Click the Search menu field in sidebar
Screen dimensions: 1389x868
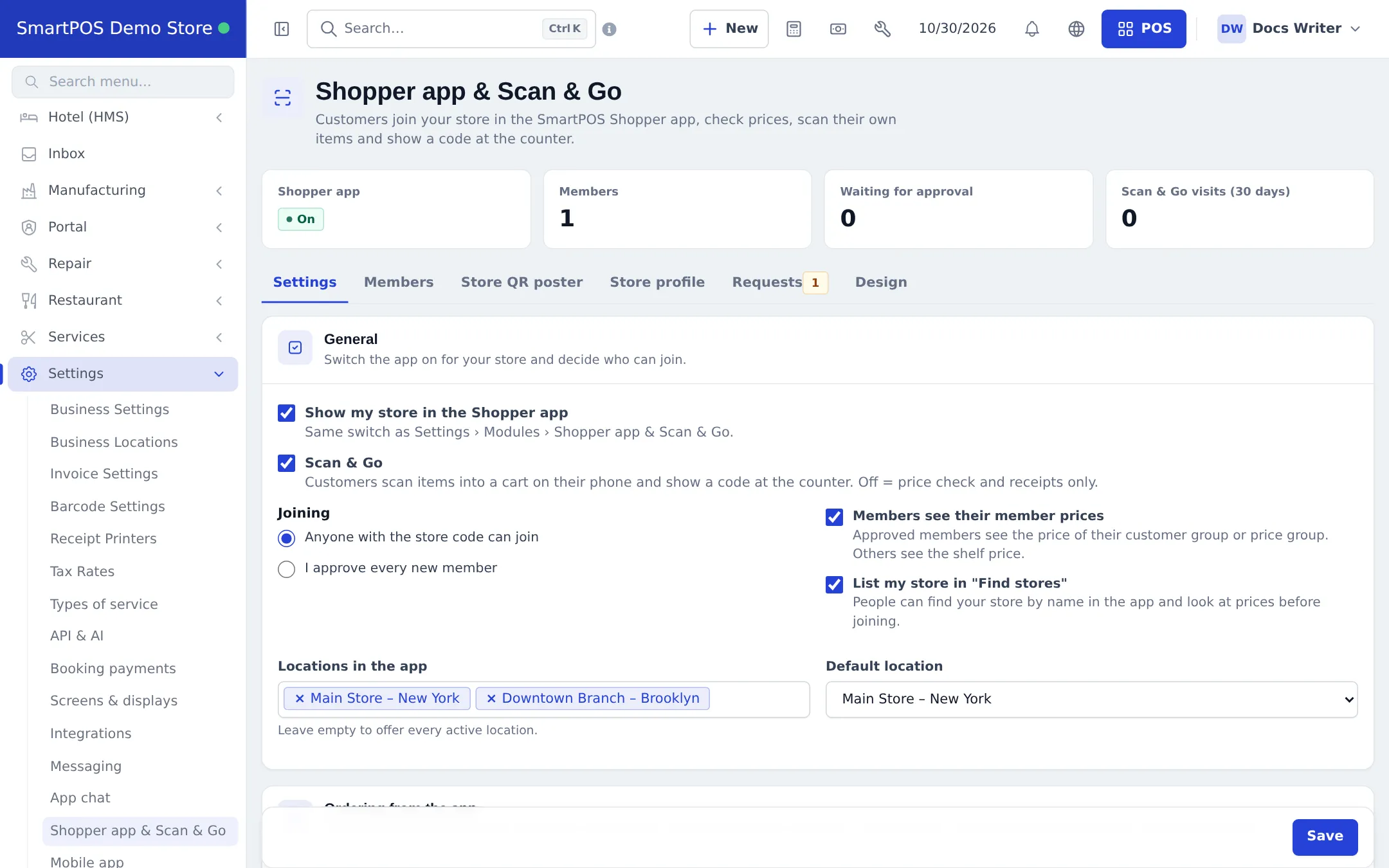click(123, 82)
